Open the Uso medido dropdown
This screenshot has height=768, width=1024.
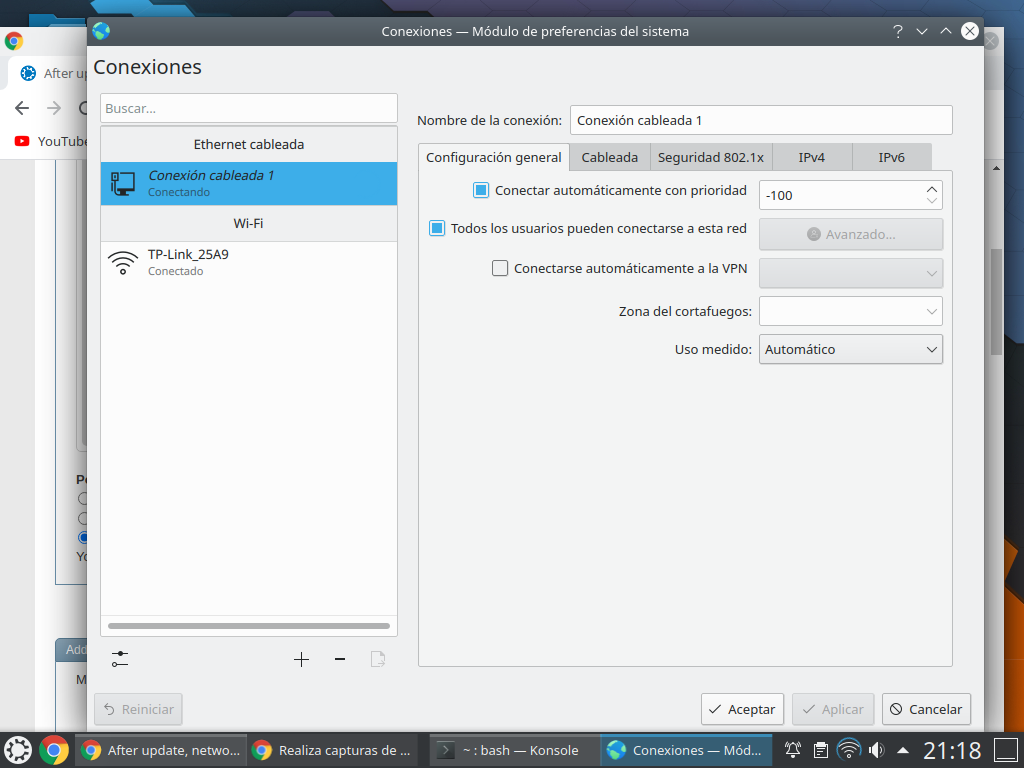click(851, 349)
